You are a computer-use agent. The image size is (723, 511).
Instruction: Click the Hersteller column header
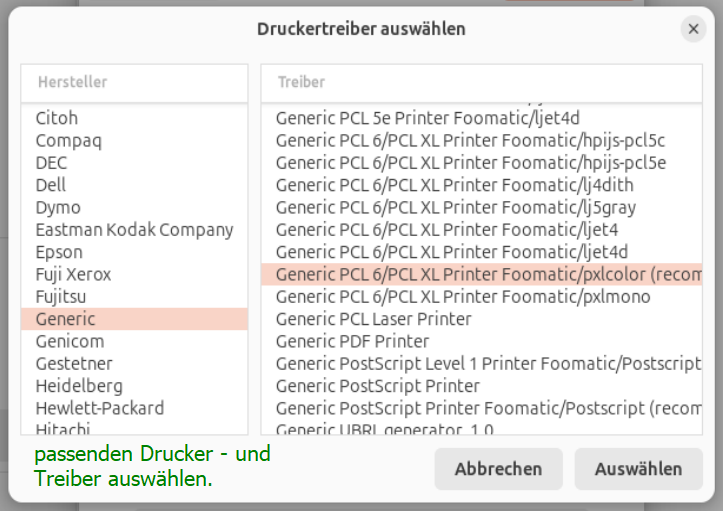(134, 82)
